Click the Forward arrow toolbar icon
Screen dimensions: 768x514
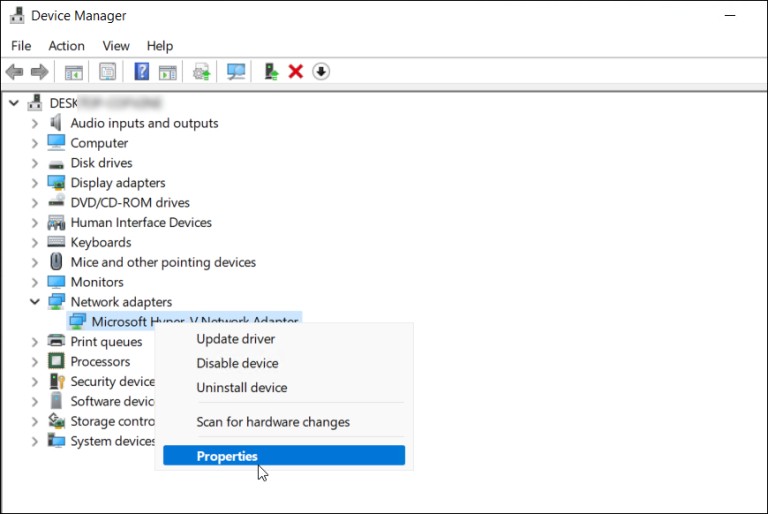[x=40, y=72]
